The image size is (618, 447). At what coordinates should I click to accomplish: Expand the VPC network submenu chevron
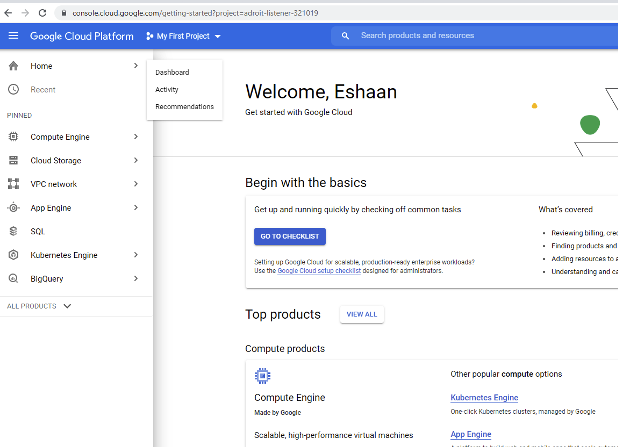pyautogui.click(x=136, y=184)
